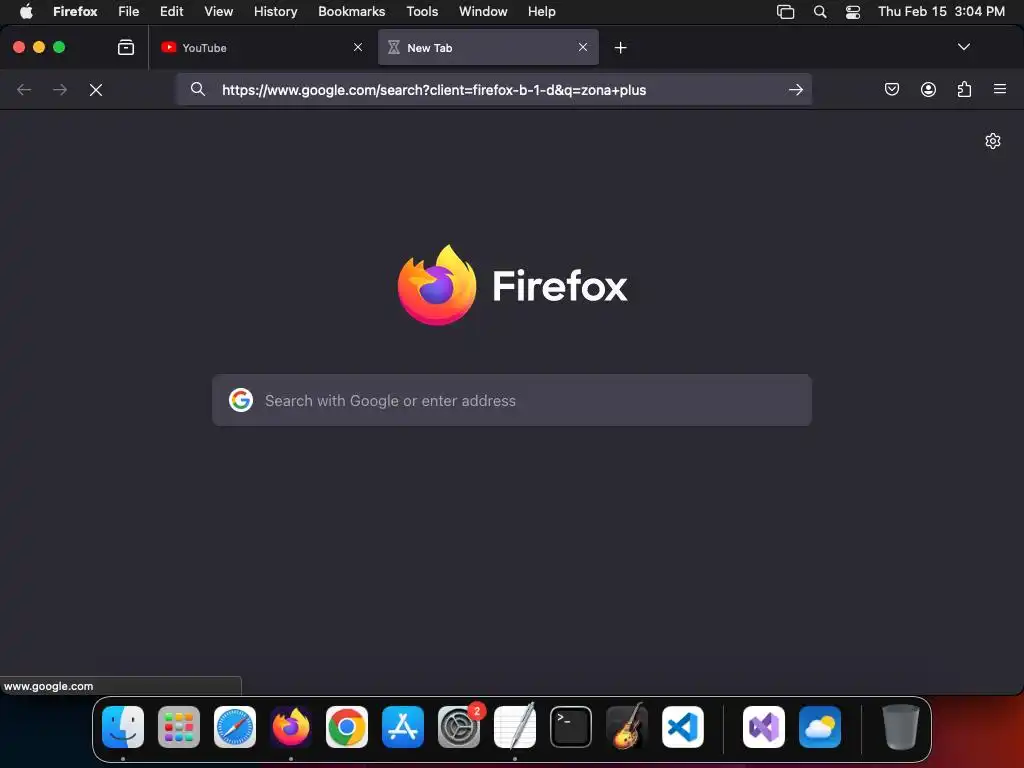Click the address bar URL field
Viewport: 1024px width, 768px height.
(x=493, y=89)
